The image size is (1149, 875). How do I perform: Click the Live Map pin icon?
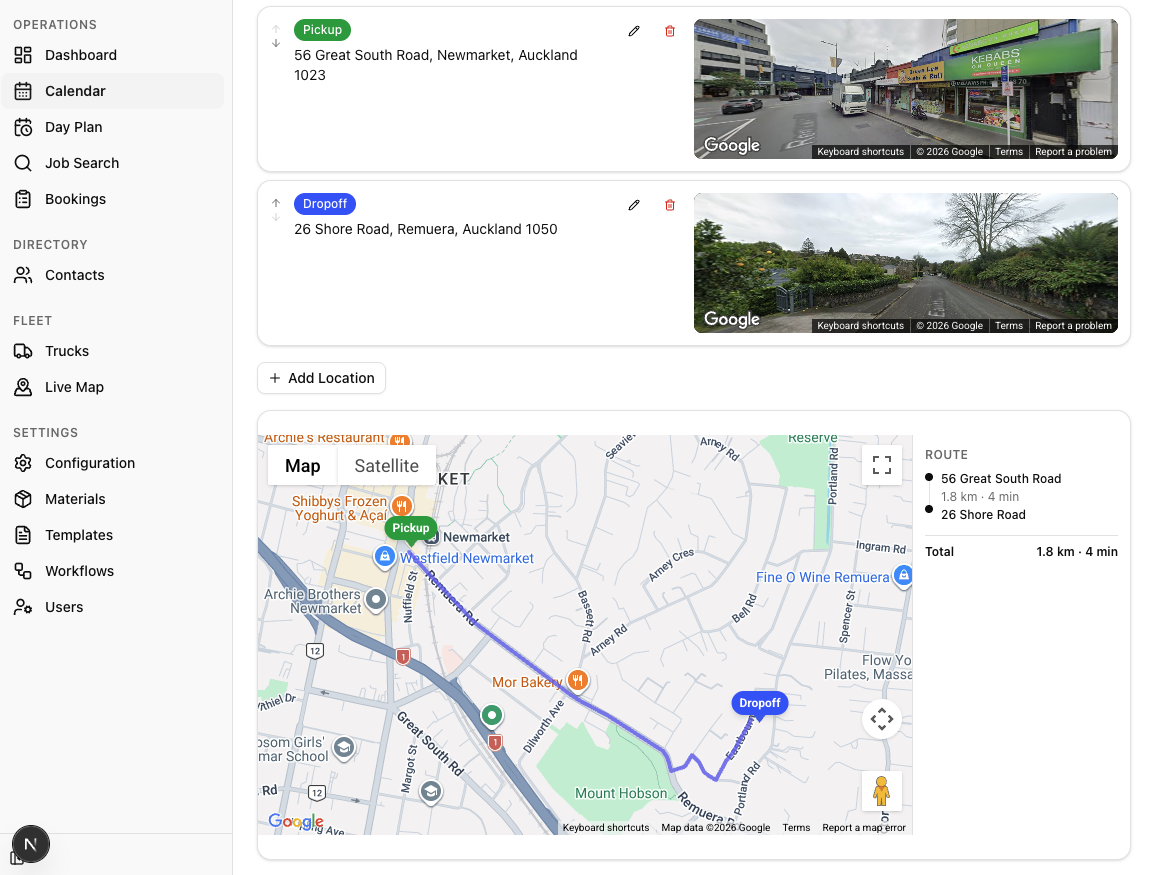(x=23, y=387)
